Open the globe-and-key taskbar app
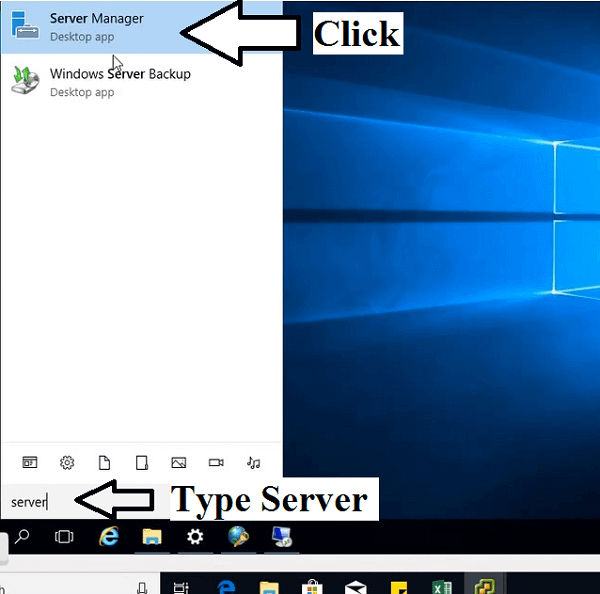The height and width of the screenshot is (594, 600). tap(238, 536)
